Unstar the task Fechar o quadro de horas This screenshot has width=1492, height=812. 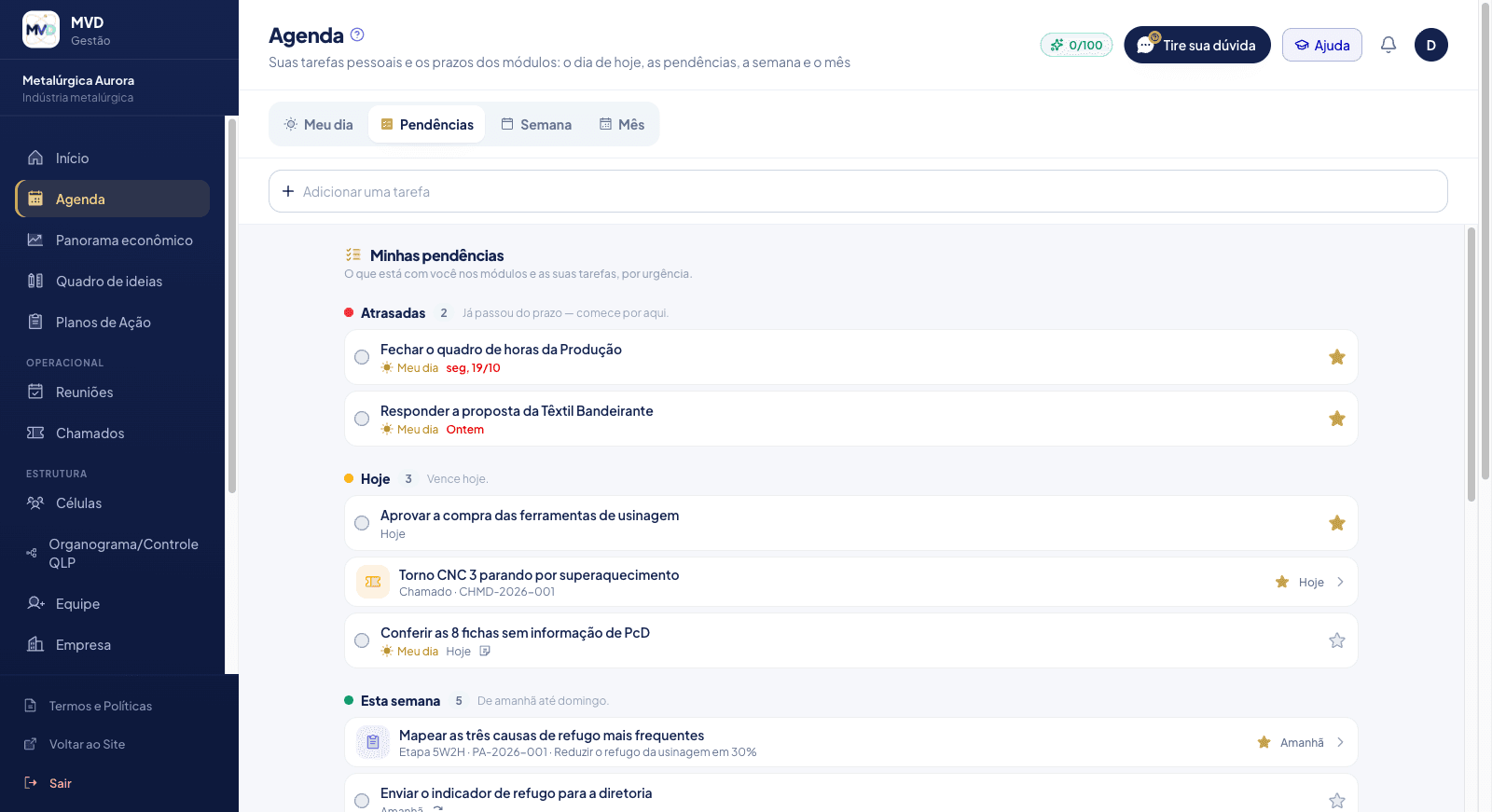tap(1337, 357)
